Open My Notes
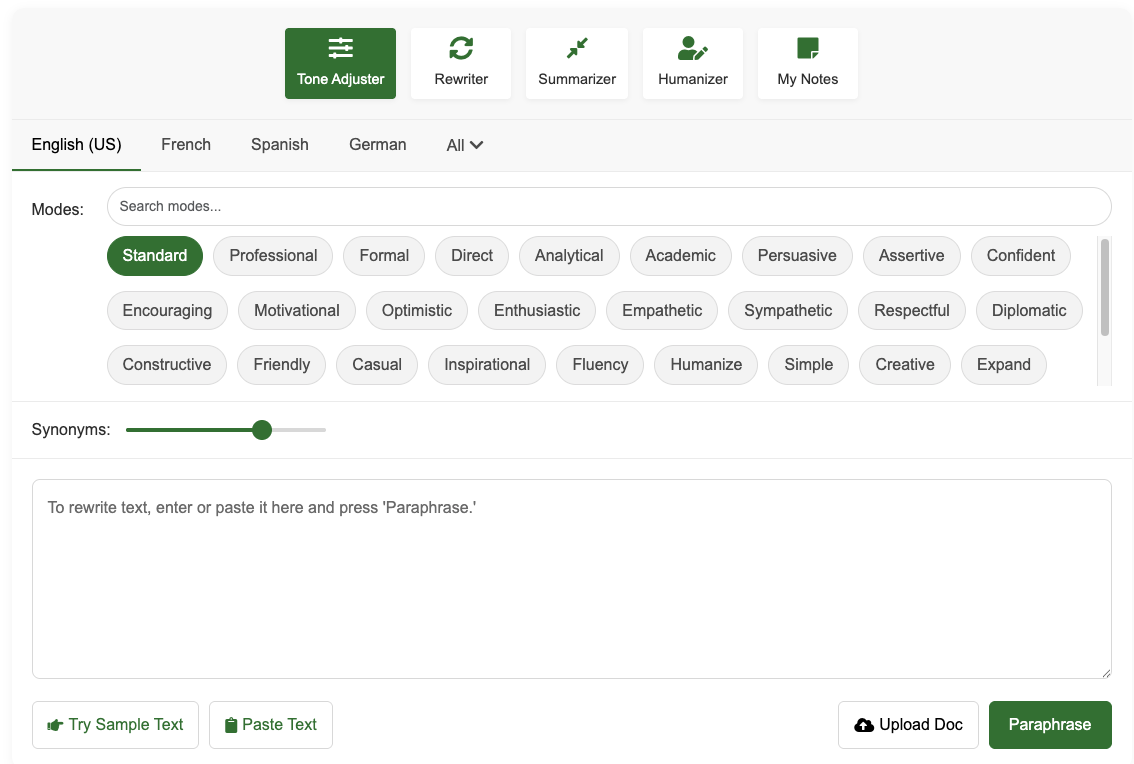This screenshot has height=764, width=1134. [x=807, y=64]
